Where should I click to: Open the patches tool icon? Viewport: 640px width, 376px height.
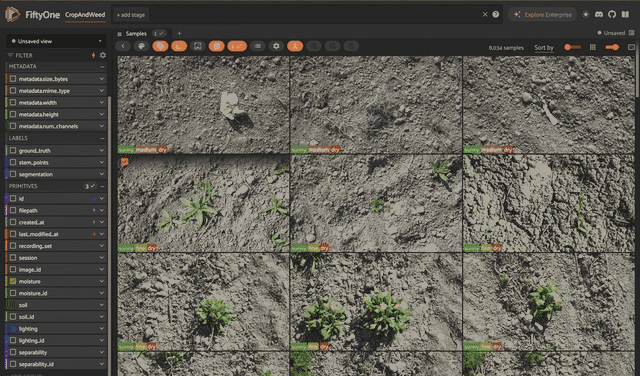coord(179,46)
